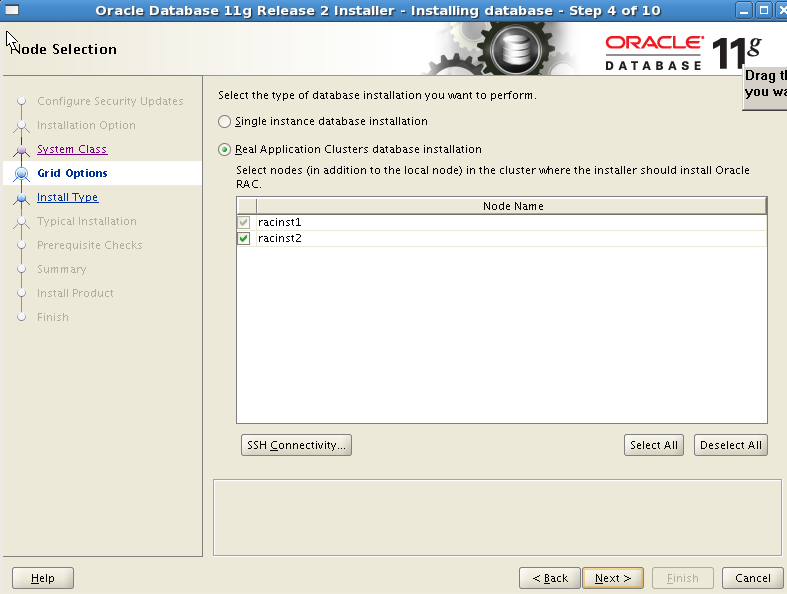This screenshot has width=787, height=594.
Task: Select the Grid Options step
Action: tap(72, 173)
